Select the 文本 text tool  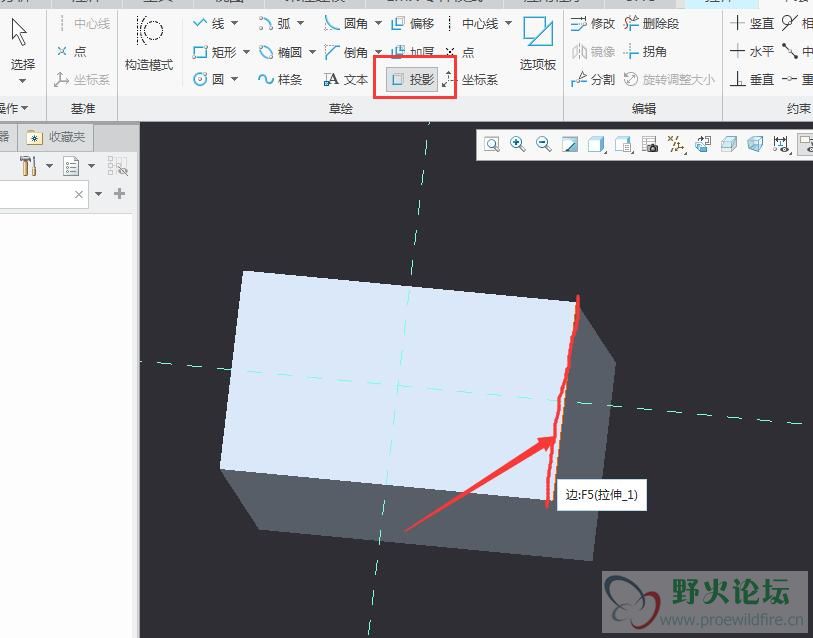[x=346, y=79]
